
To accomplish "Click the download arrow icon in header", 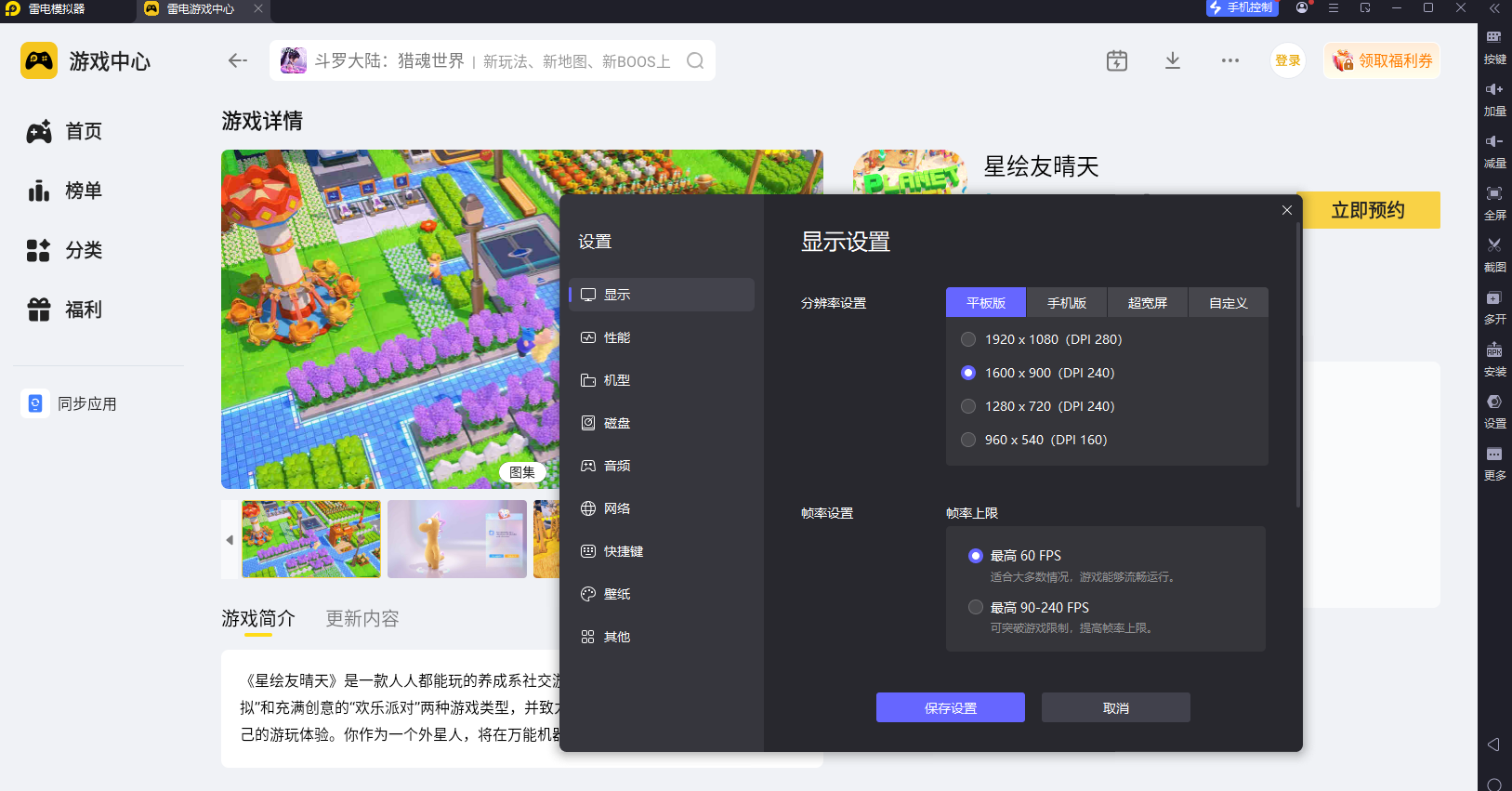I will pyautogui.click(x=1173, y=60).
